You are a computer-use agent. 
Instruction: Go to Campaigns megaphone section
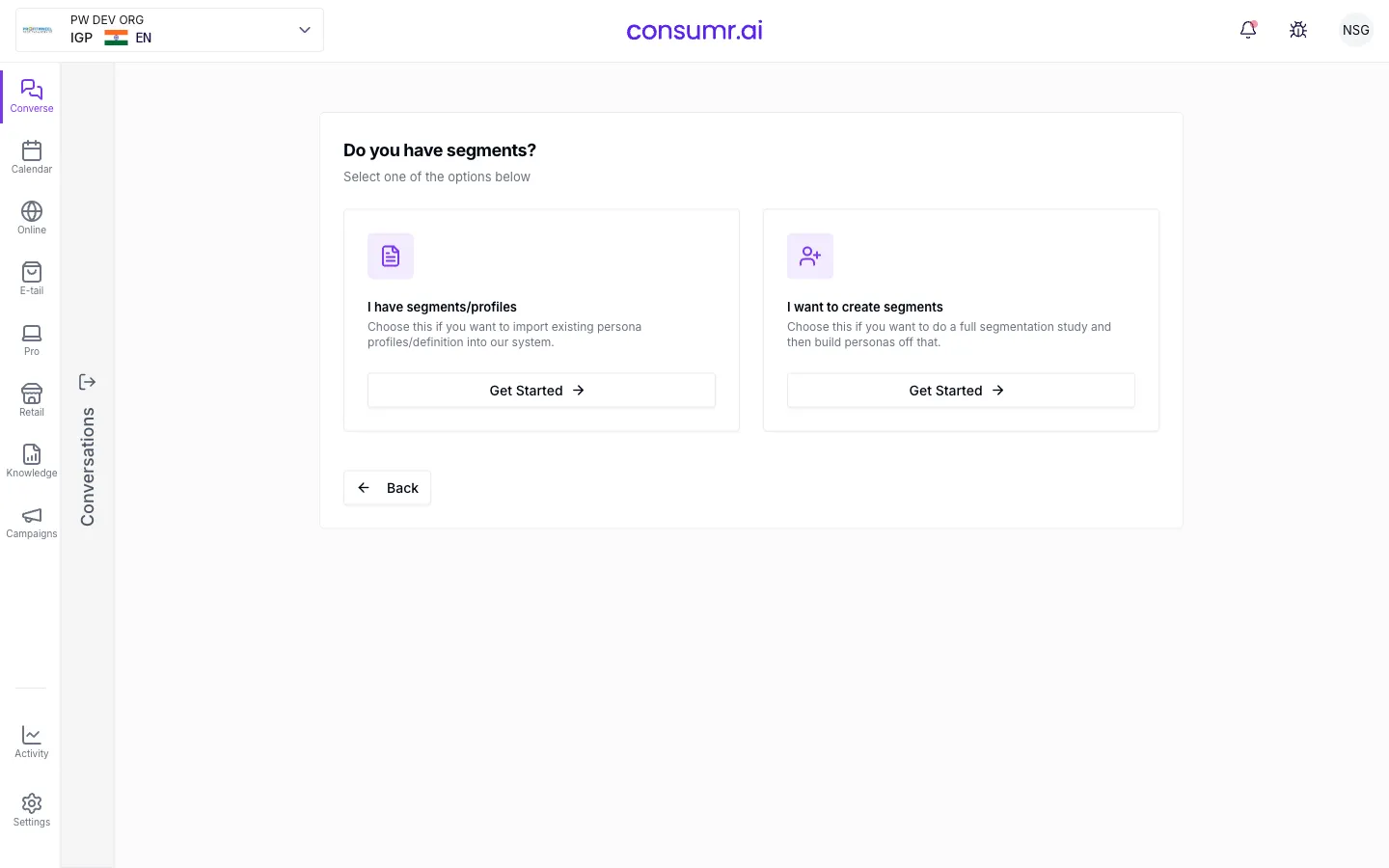[x=31, y=522]
